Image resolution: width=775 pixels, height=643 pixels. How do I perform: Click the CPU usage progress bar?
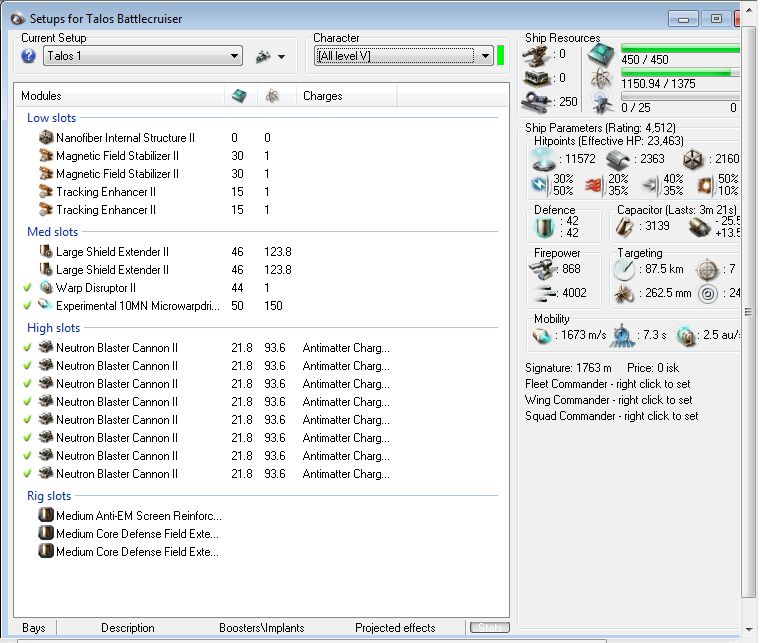(x=680, y=49)
